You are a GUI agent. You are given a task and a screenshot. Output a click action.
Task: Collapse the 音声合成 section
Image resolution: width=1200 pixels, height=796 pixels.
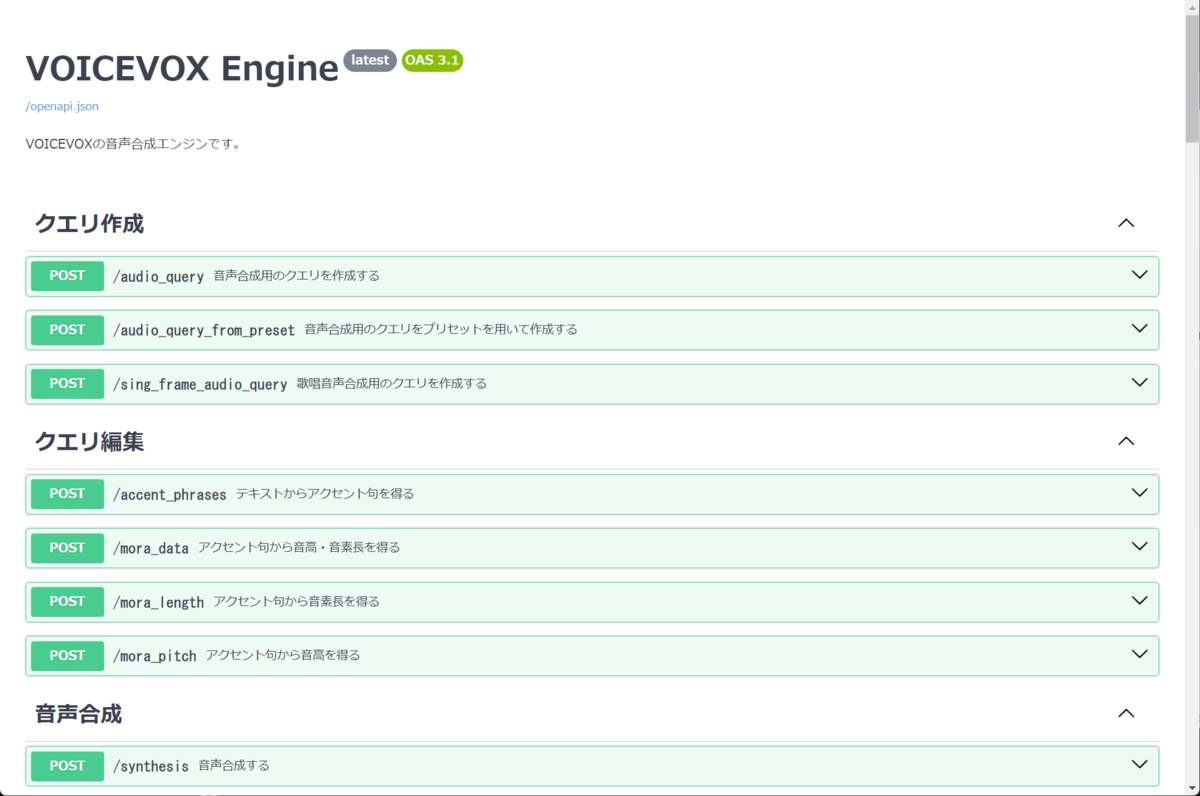pos(1127,713)
